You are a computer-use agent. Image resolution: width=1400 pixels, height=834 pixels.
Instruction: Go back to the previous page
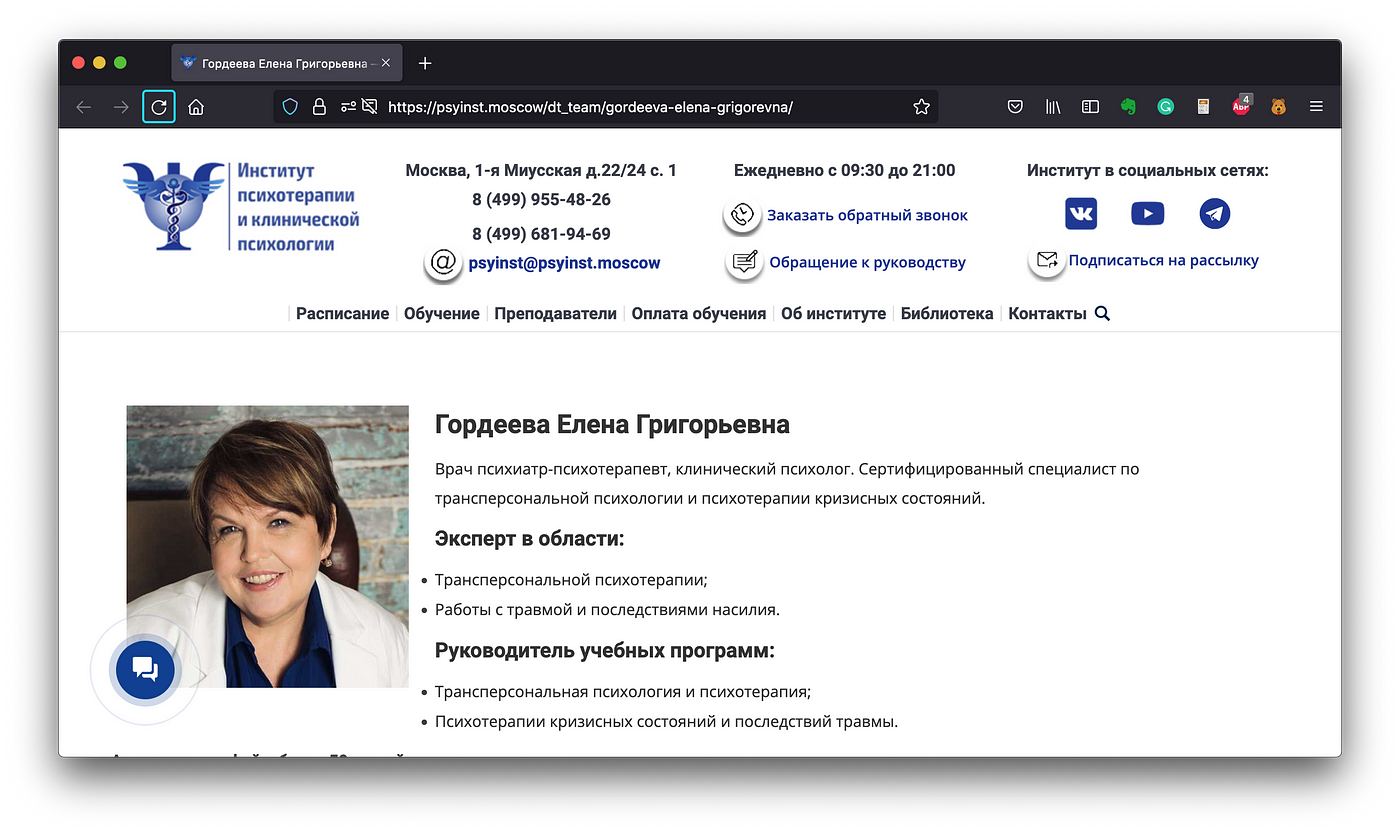pos(84,107)
